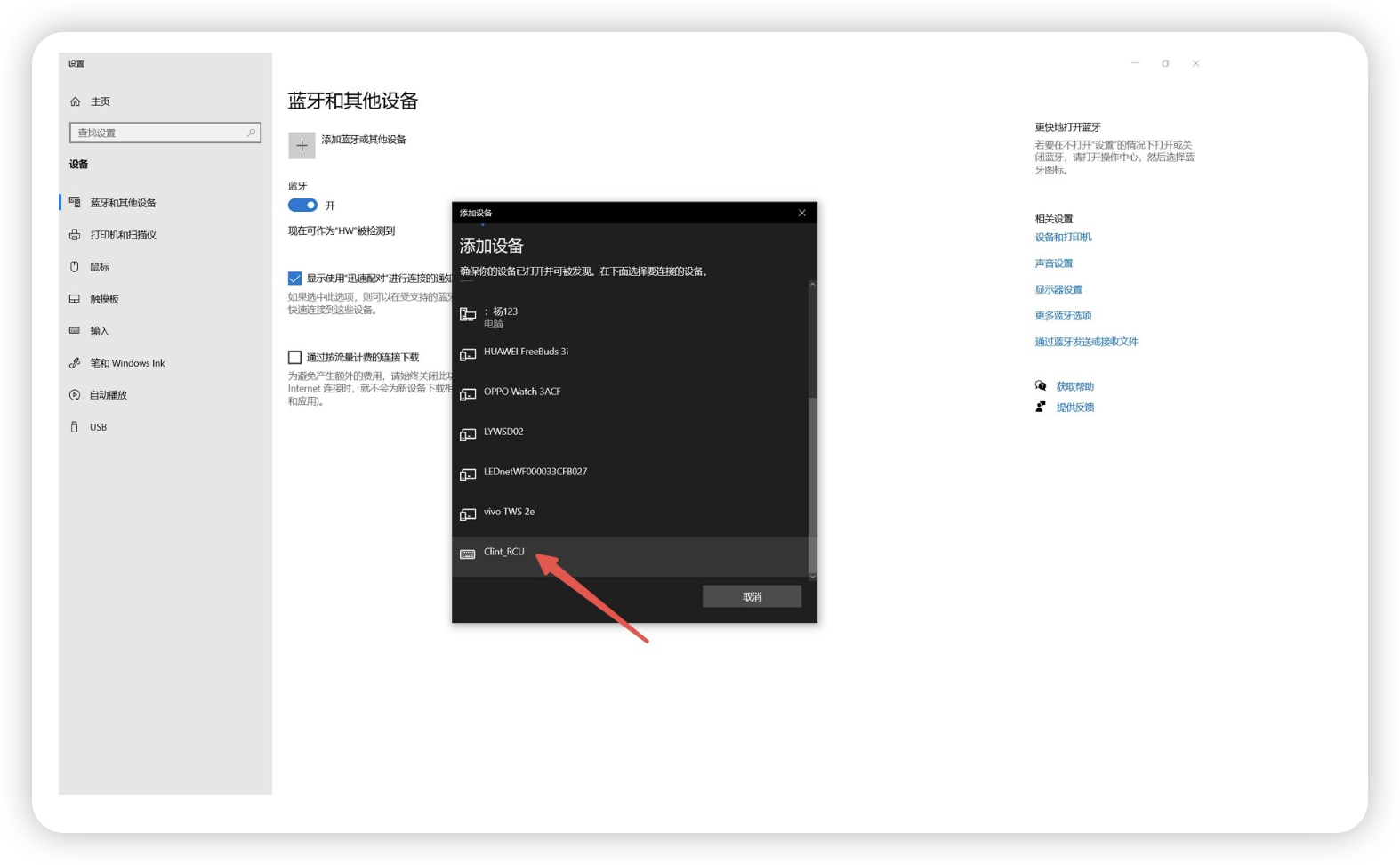Click the device icon beside LYWSD02

tap(468, 435)
